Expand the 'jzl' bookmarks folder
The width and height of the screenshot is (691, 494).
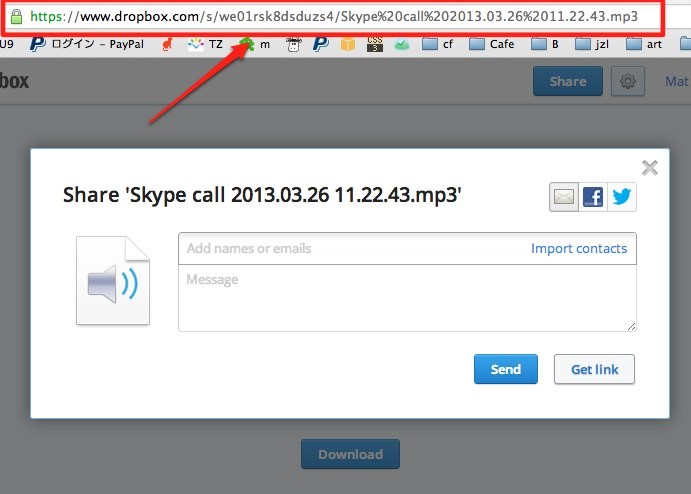592,44
